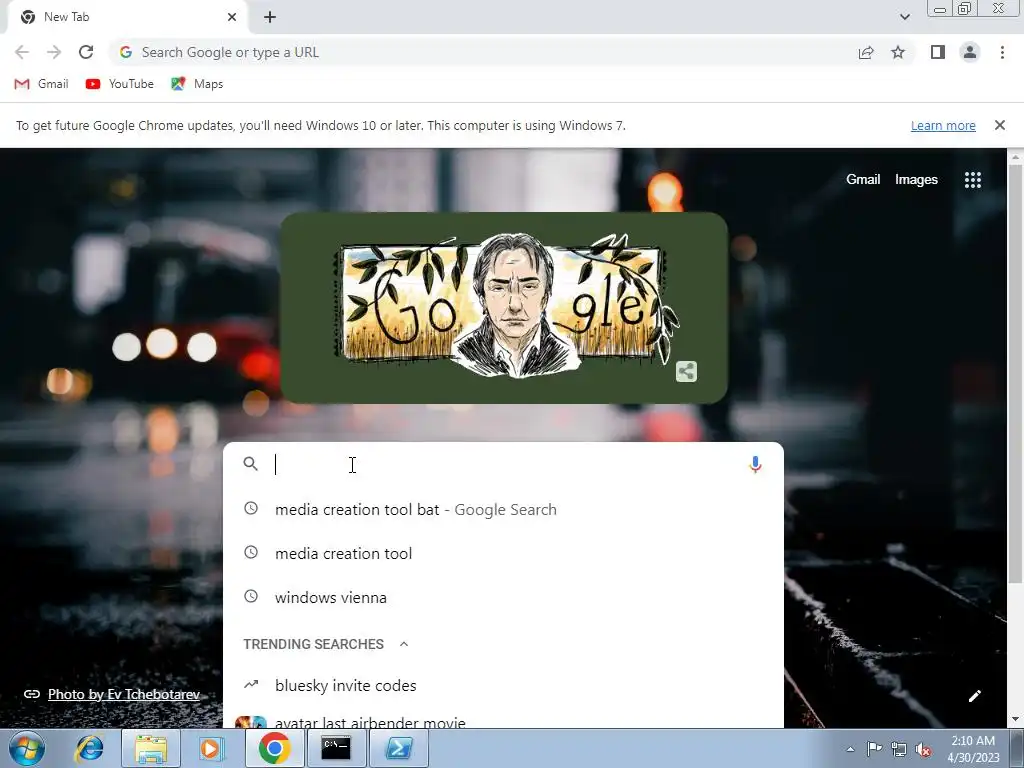The width and height of the screenshot is (1024, 768).
Task: Open a new tab with plus button
Action: pos(270,17)
